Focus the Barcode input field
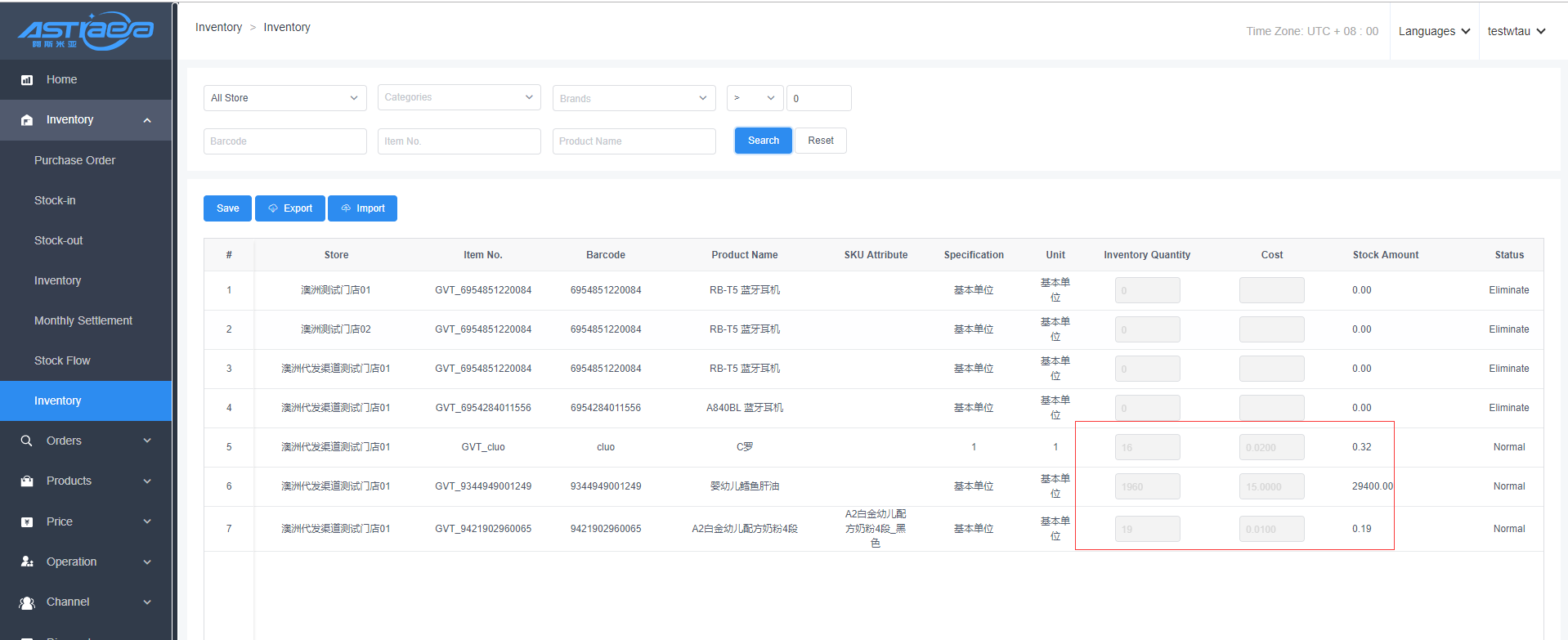This screenshot has height=640, width=1568. click(284, 141)
